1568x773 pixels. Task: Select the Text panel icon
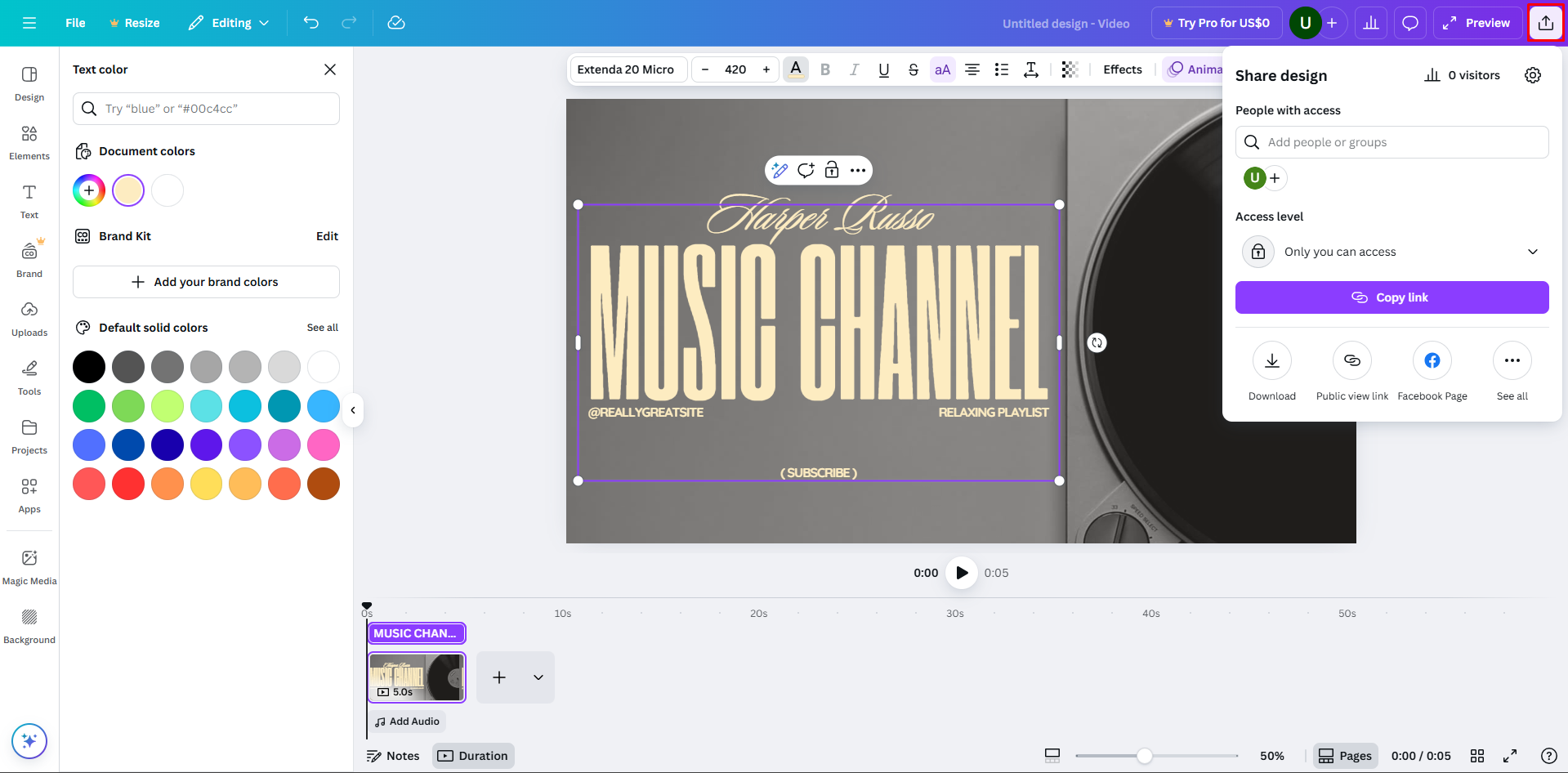click(x=29, y=200)
